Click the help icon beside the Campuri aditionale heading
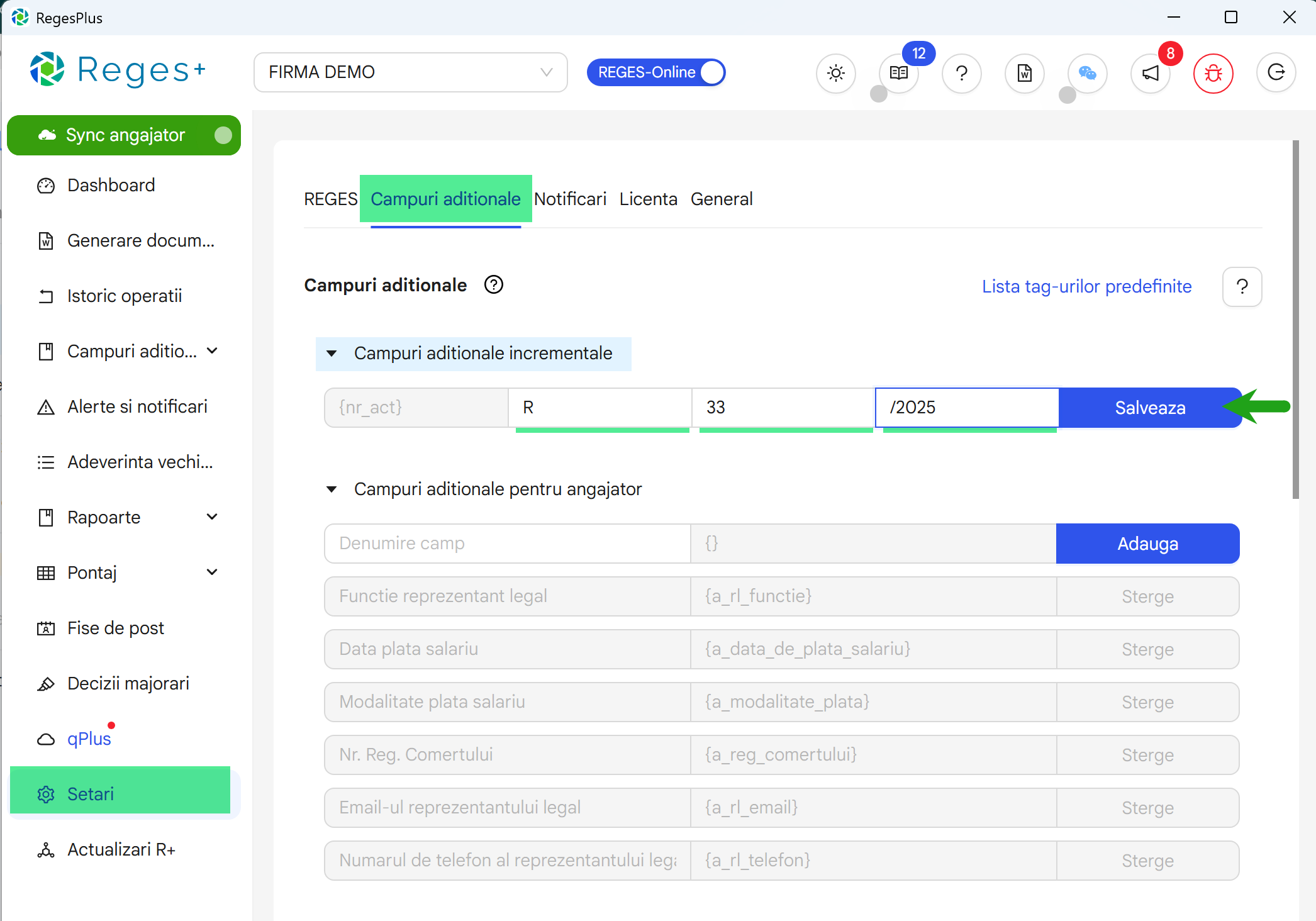The height and width of the screenshot is (921, 1316). point(494,285)
